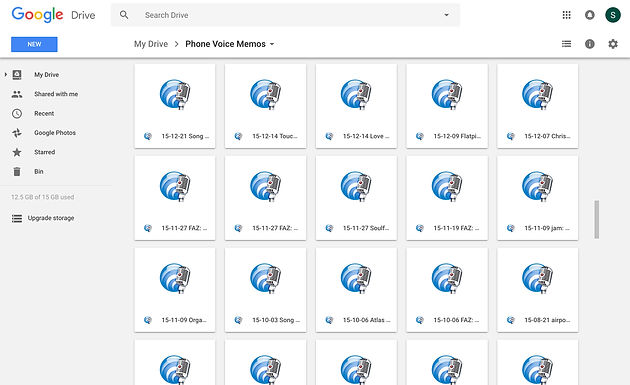This screenshot has height=385, width=630.
Task: Switch to list view layout
Action: [x=567, y=44]
